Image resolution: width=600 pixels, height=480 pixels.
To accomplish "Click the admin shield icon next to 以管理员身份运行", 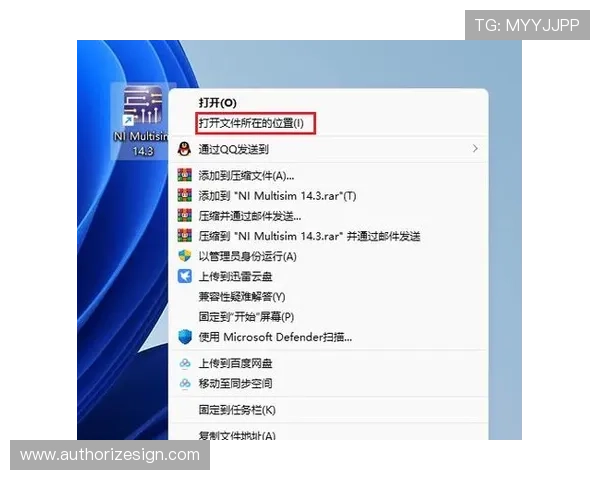I will point(184,256).
